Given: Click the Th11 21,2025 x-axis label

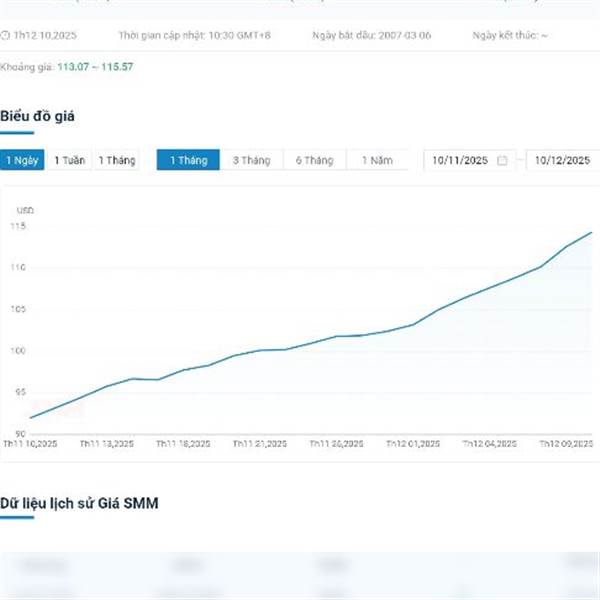Looking at the screenshot, I should coord(259,442).
